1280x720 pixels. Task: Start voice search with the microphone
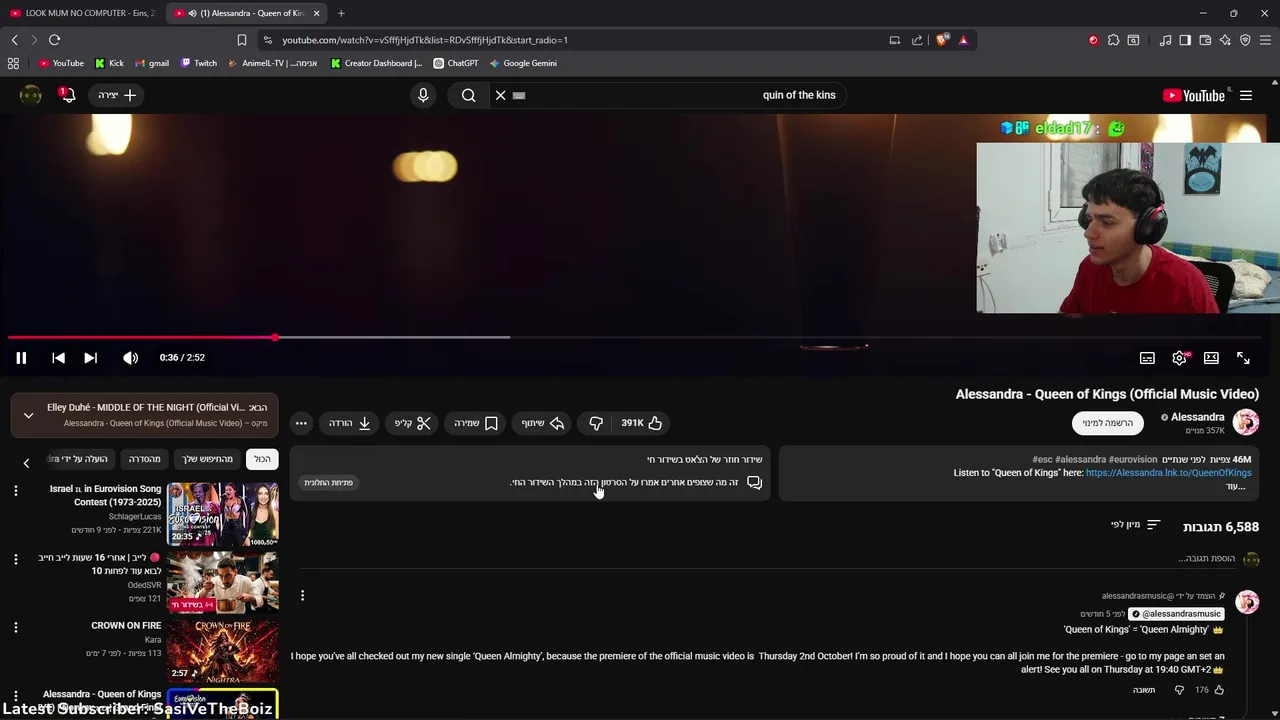click(423, 95)
